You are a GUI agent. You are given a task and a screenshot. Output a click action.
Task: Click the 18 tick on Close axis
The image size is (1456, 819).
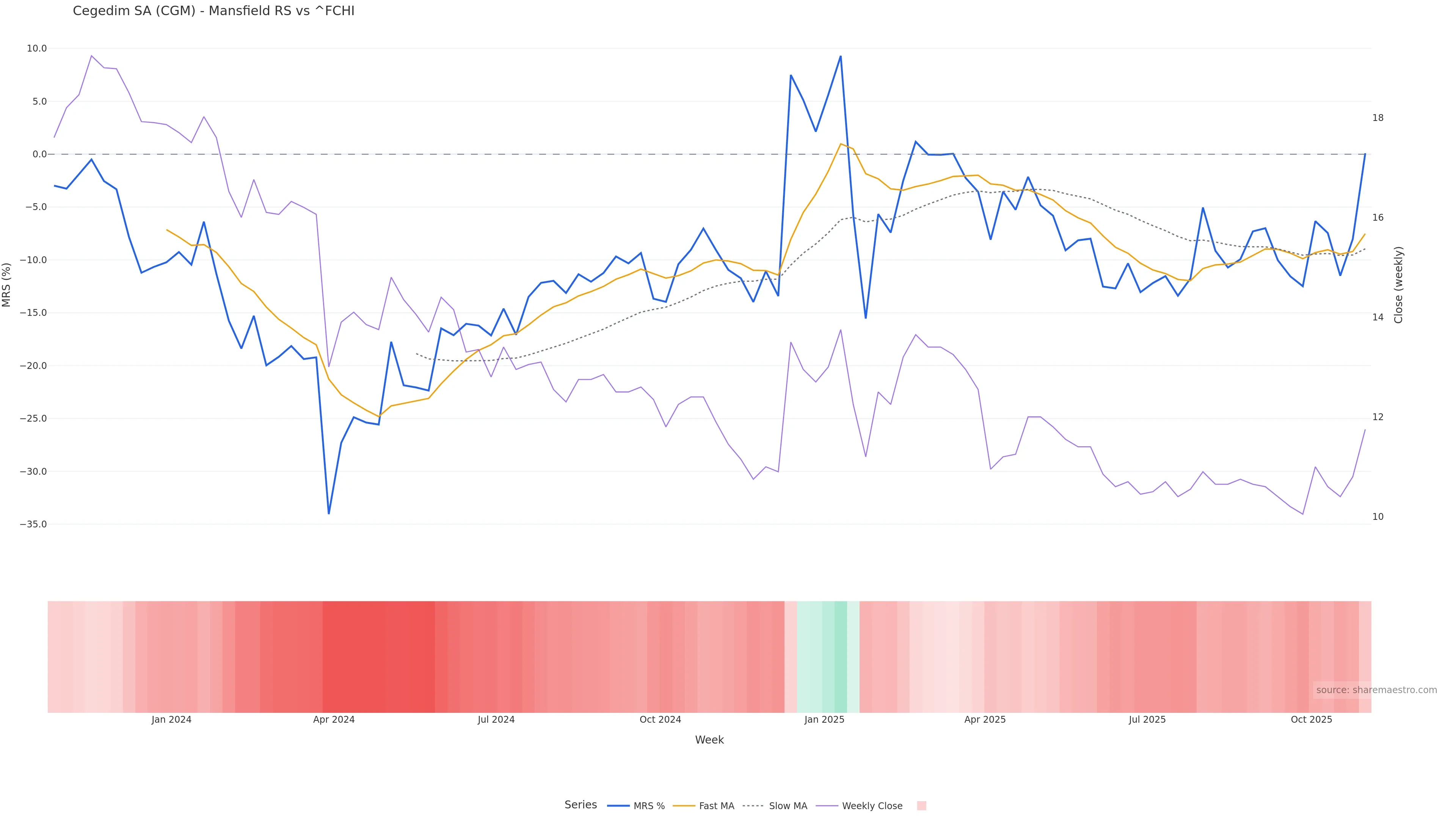click(x=1378, y=118)
